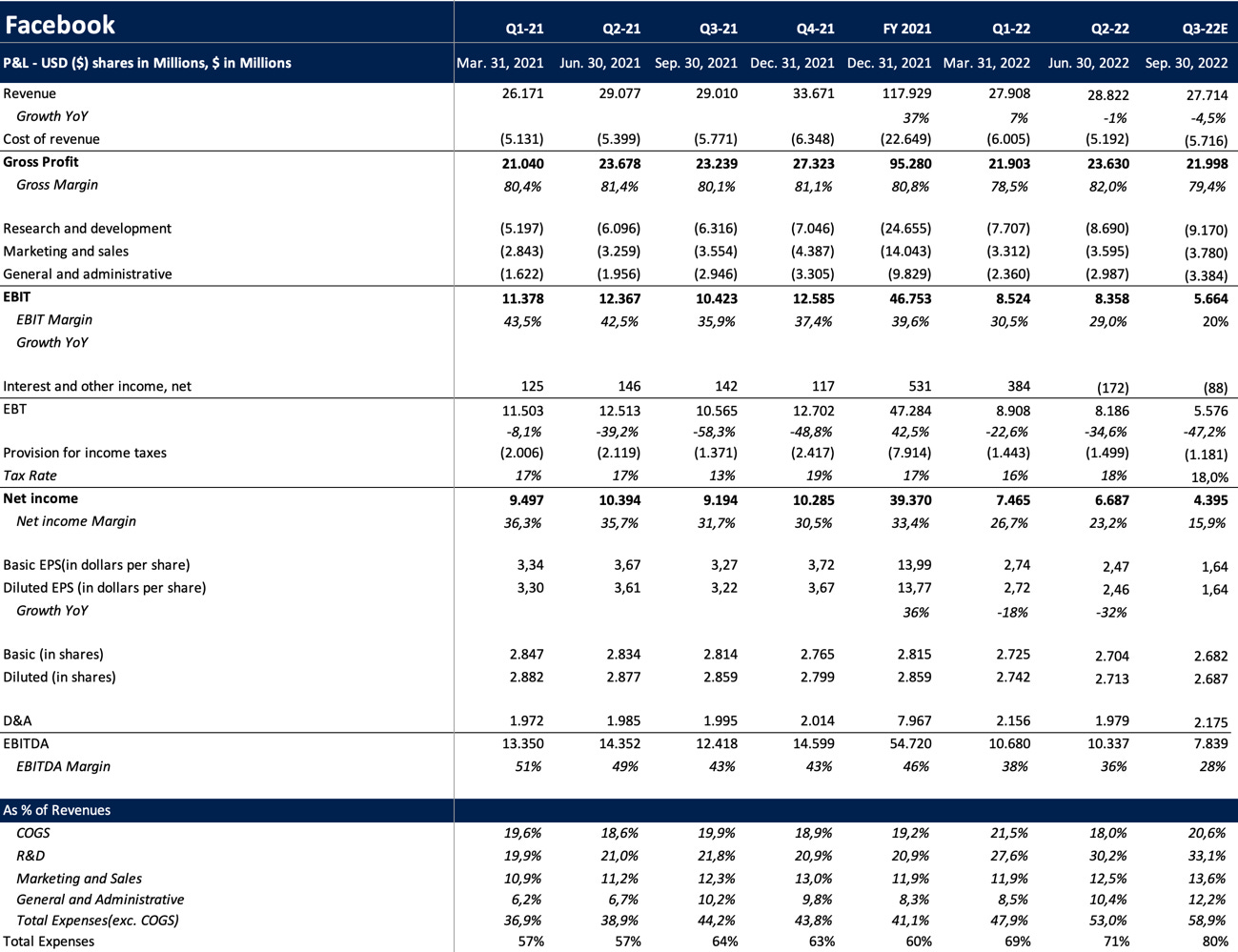Select the P&L USD shares in Millions cell
1238x952 pixels.
pos(147,63)
